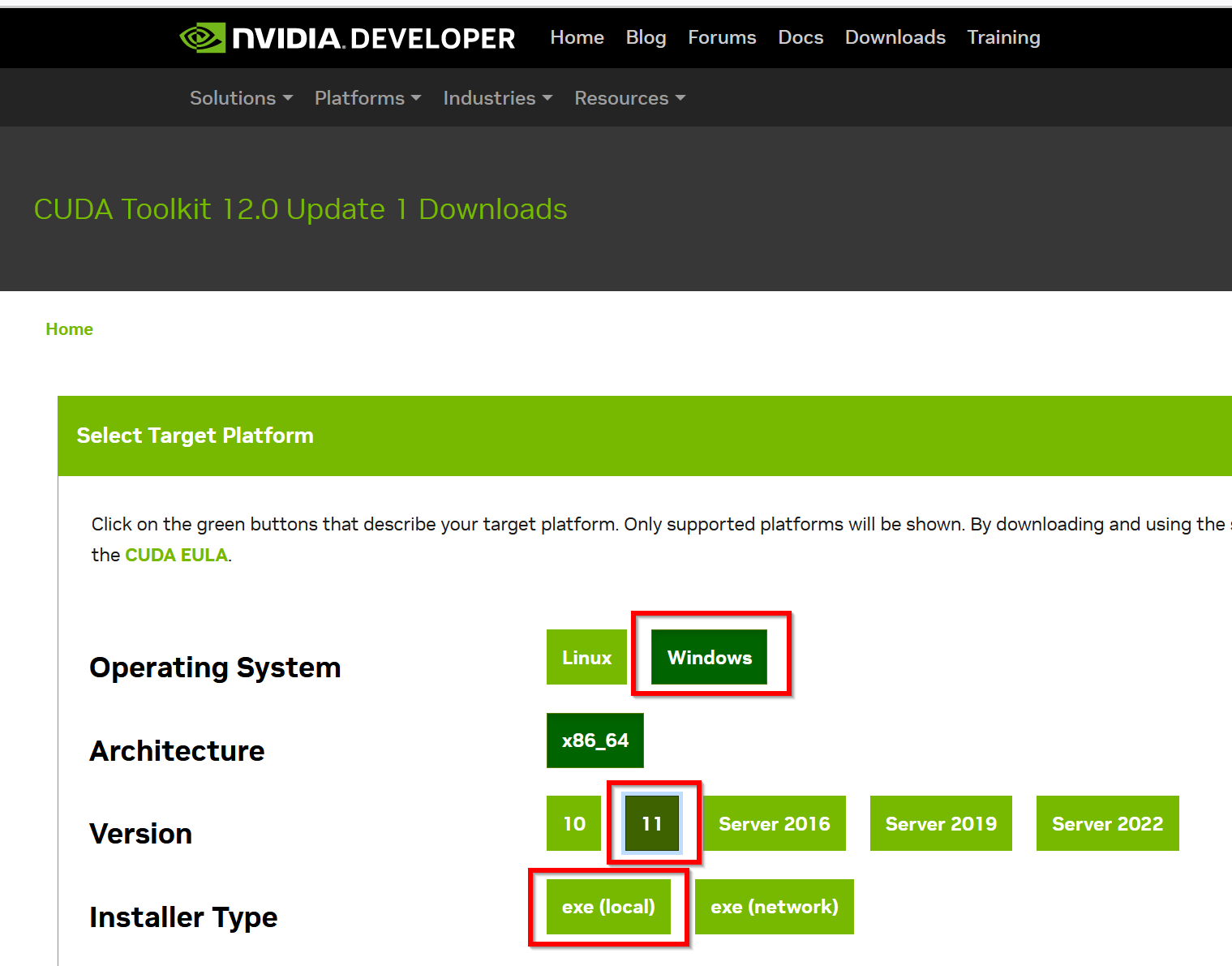Image resolution: width=1232 pixels, height=966 pixels.
Task: Expand the Industries dropdown menu
Action: (497, 98)
